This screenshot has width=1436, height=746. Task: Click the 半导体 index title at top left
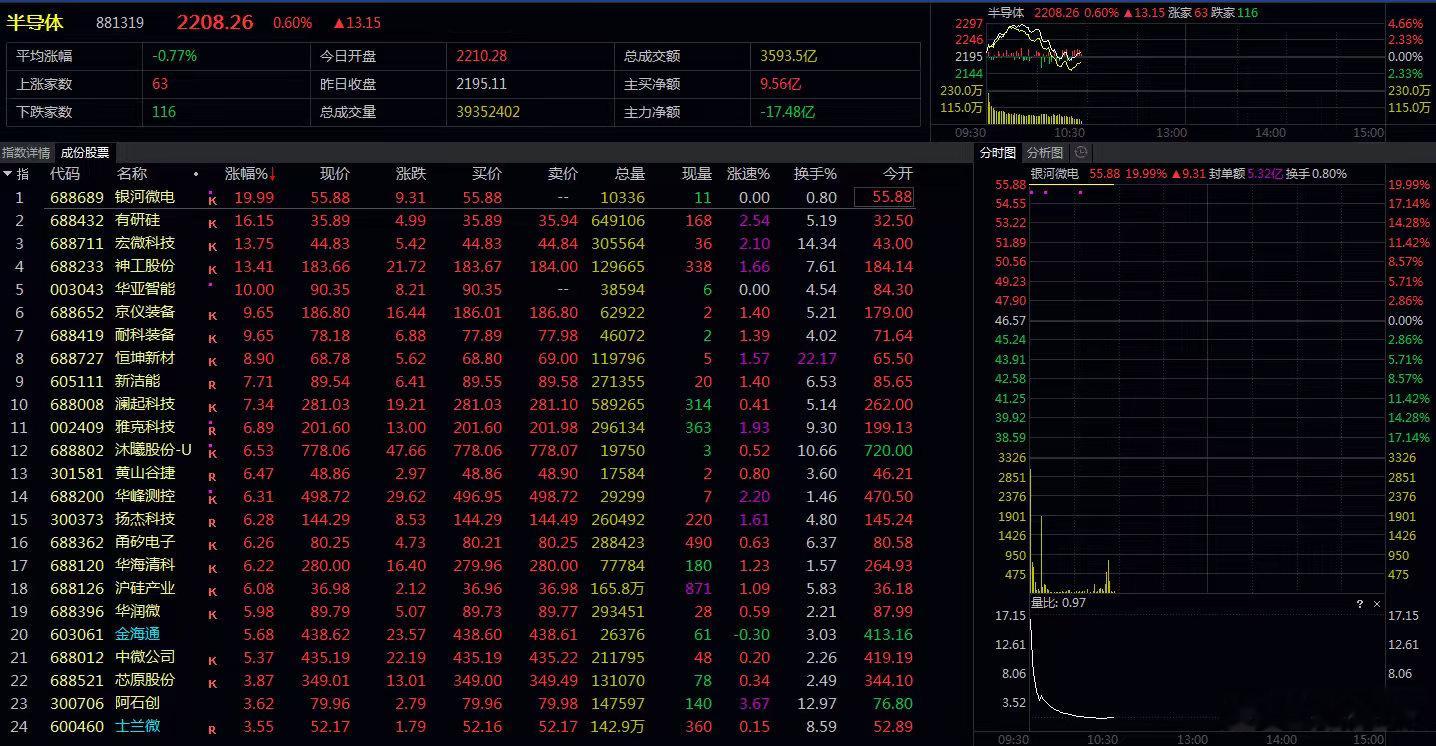(35, 22)
